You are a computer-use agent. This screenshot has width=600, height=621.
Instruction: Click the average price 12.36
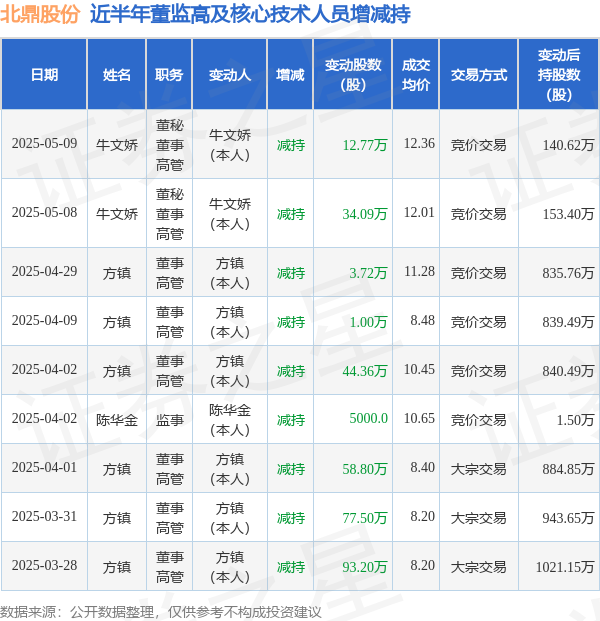(x=419, y=143)
